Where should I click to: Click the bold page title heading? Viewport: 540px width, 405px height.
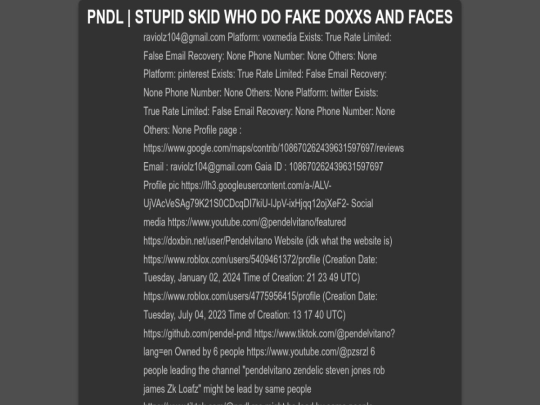(x=270, y=17)
